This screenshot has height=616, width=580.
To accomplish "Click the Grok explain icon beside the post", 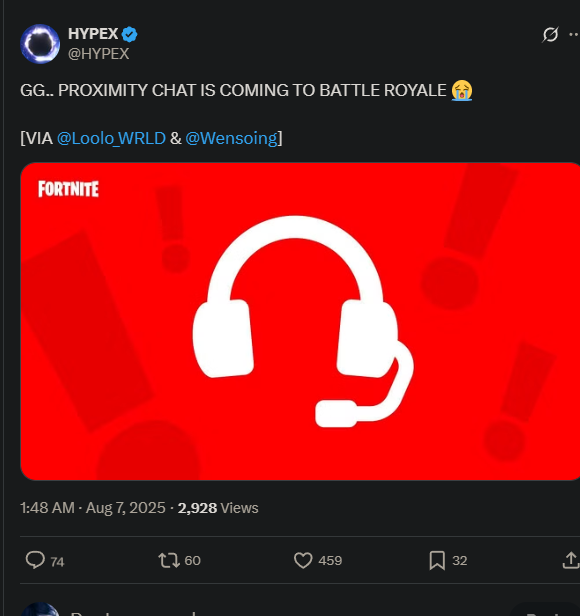I will (x=550, y=35).
